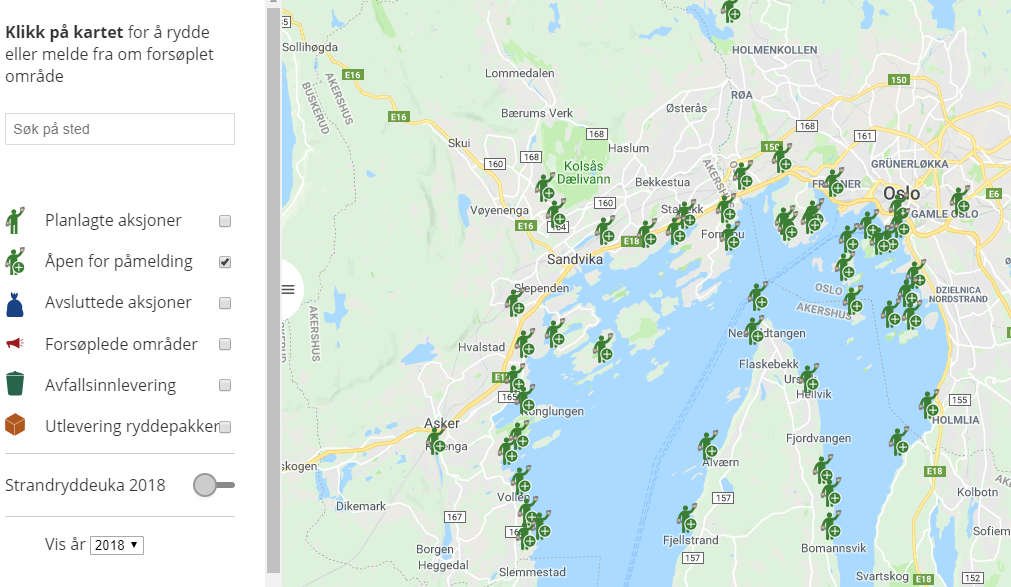Click the Slemmestad place label
Image resolution: width=1011 pixels, height=587 pixels.
point(533,572)
